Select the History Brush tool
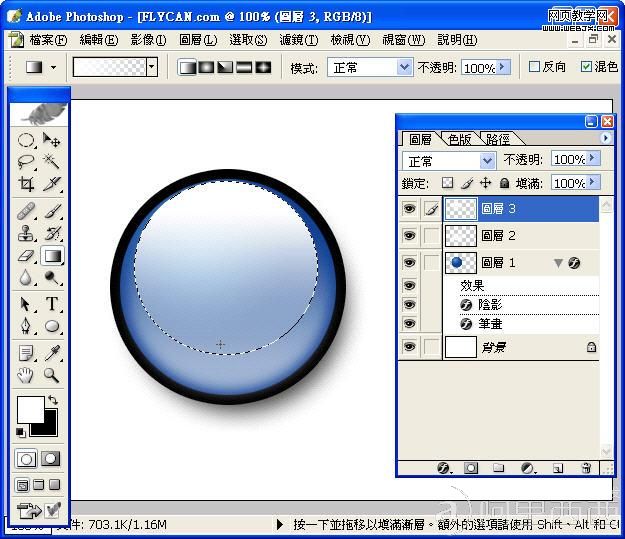This screenshot has height=539, width=625. pos(52,234)
